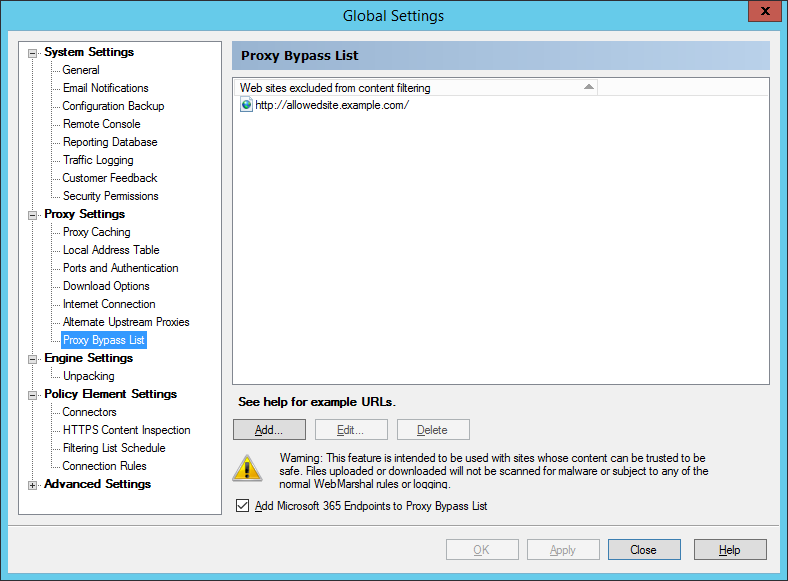Close the Global Settings window with X
788x581 pixels.
tap(765, 11)
